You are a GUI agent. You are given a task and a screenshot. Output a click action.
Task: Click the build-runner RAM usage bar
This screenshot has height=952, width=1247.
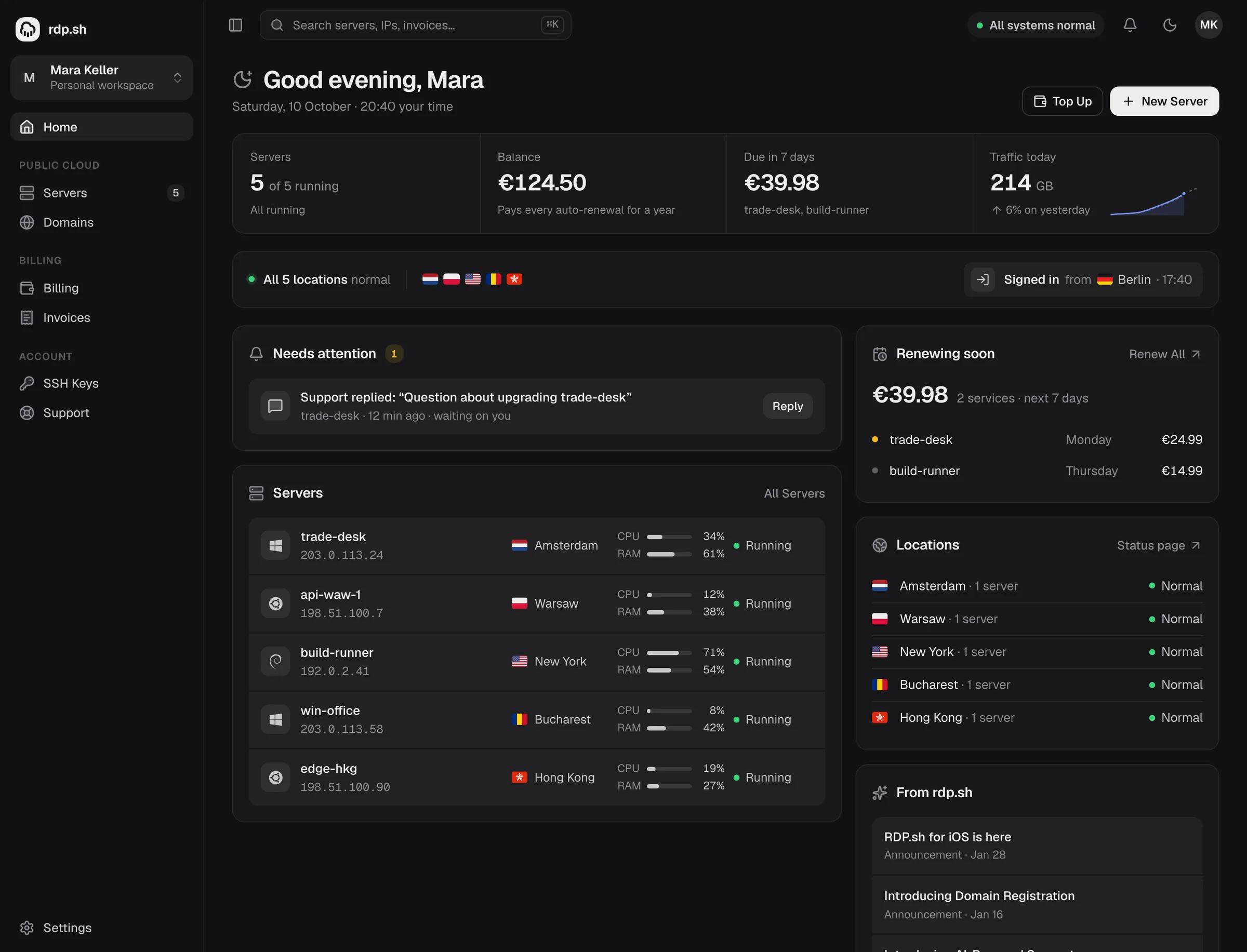coord(669,671)
